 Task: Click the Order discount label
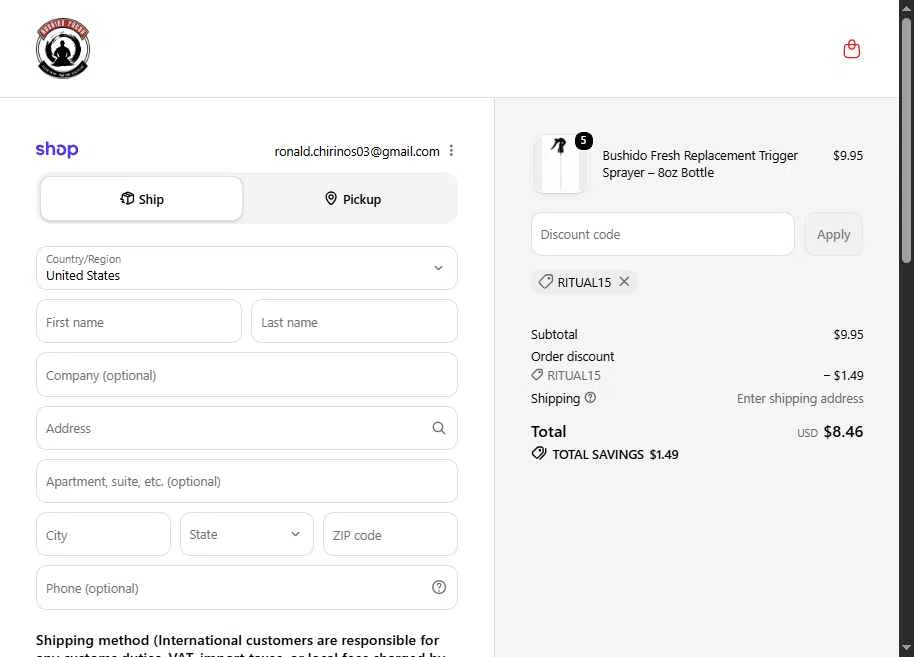click(572, 356)
